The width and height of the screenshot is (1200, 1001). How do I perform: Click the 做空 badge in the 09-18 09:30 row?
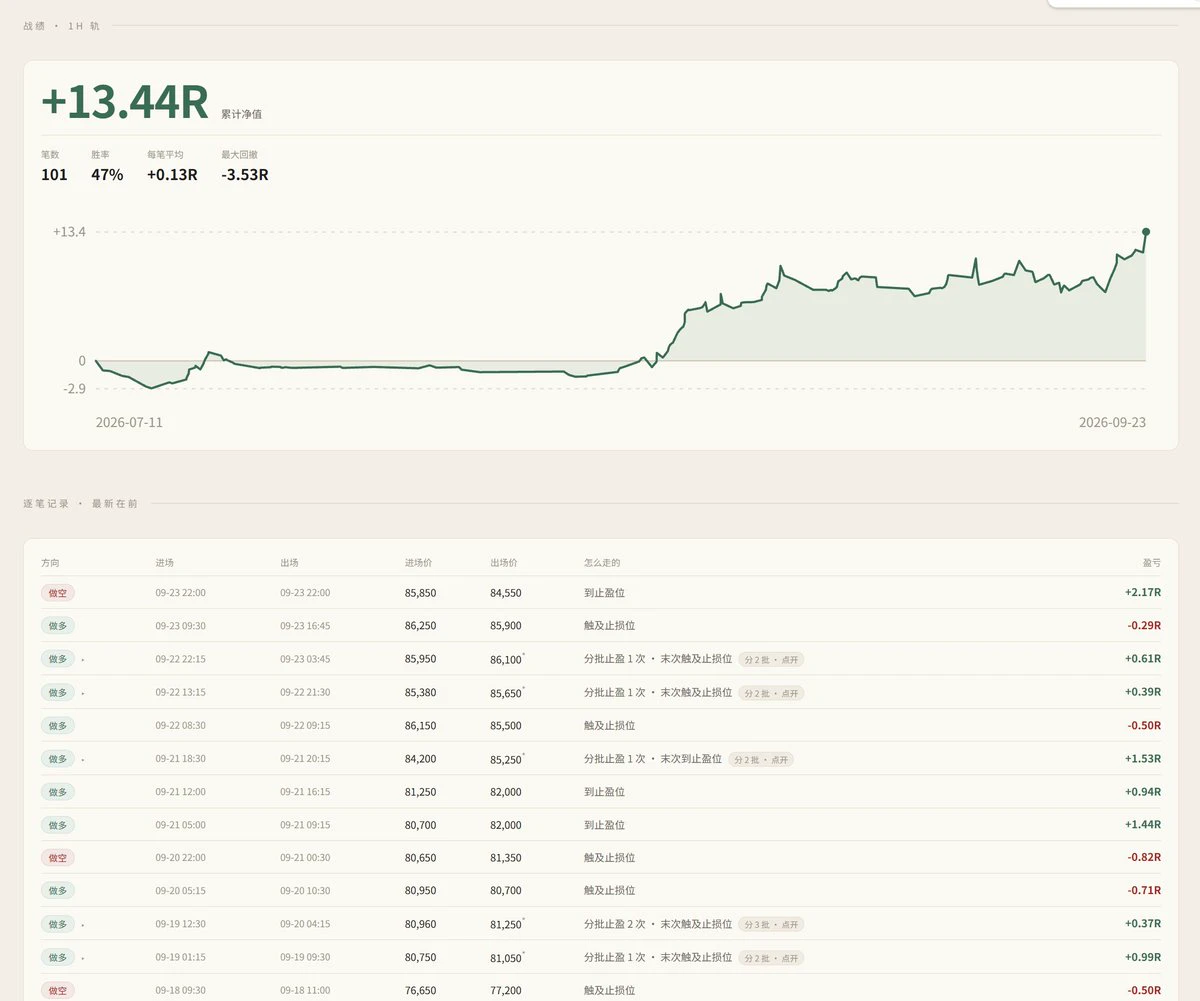click(x=58, y=990)
